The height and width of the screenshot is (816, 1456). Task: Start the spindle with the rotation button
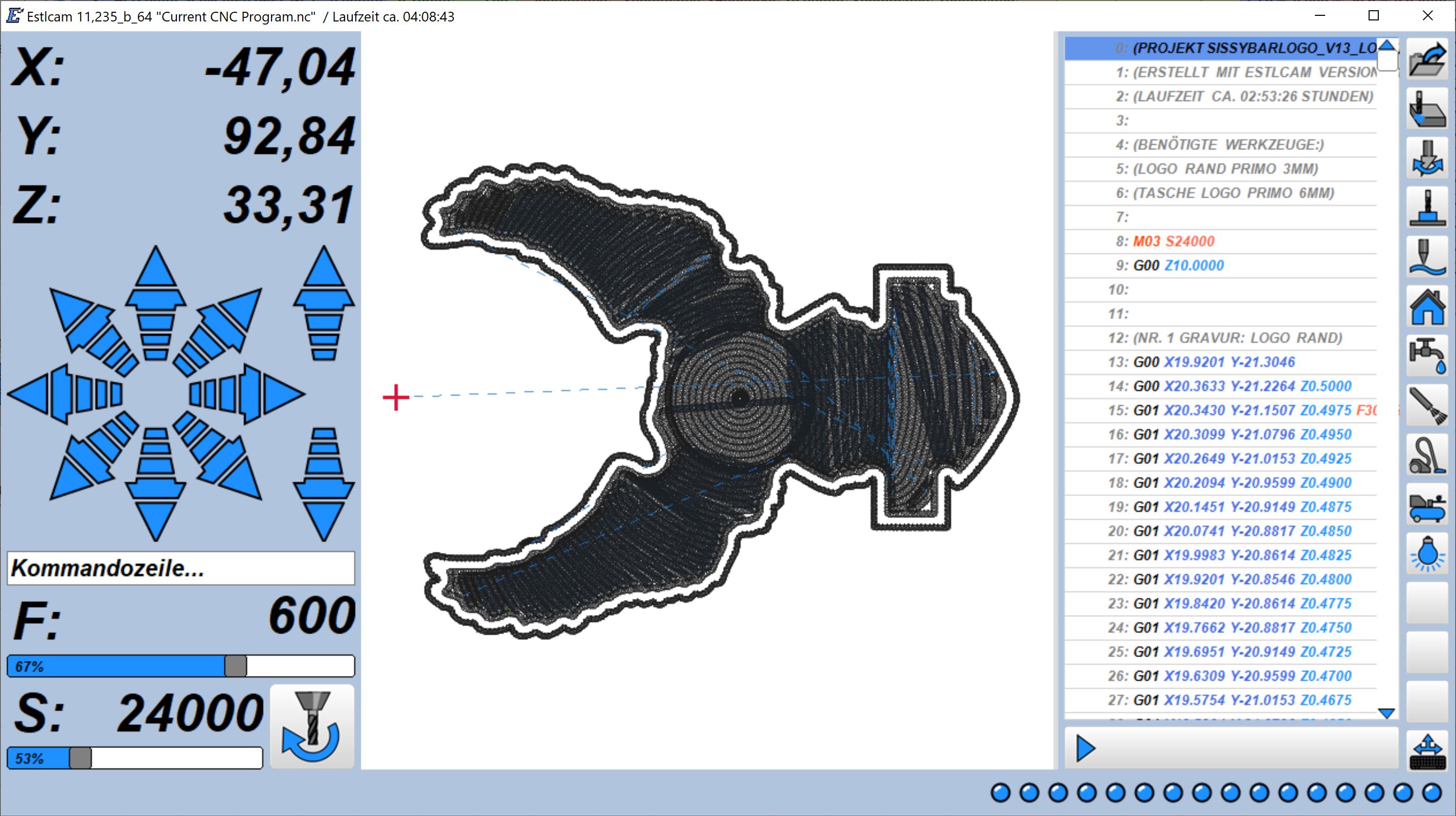(x=312, y=727)
